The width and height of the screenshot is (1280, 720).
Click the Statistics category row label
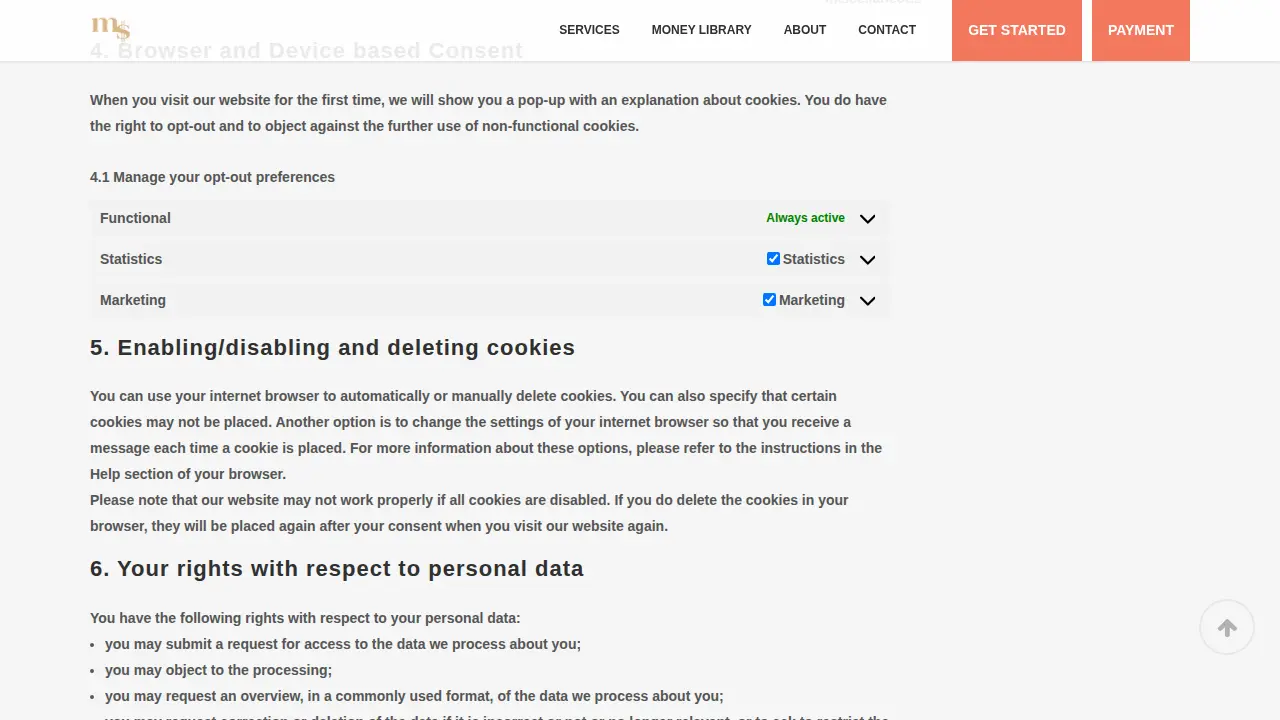pos(131,259)
